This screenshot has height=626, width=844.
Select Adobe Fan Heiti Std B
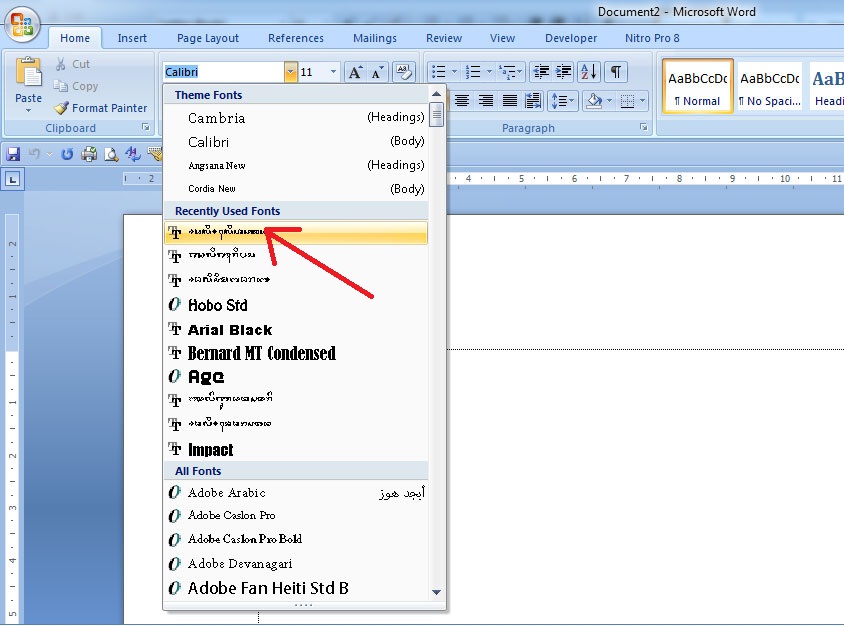click(296, 588)
